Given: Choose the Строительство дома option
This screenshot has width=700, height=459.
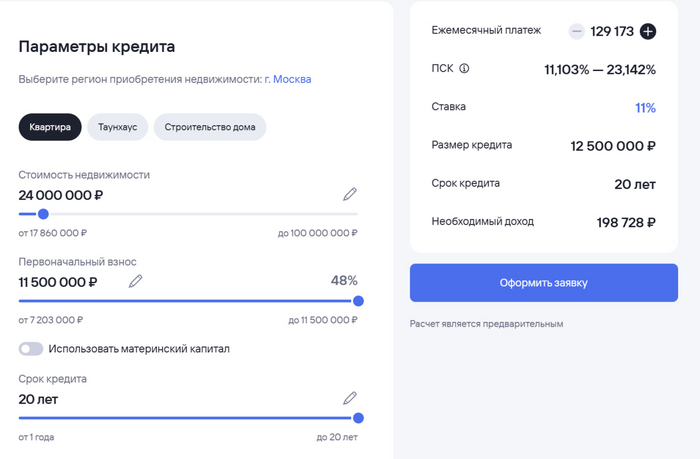Looking at the screenshot, I should click(209, 127).
